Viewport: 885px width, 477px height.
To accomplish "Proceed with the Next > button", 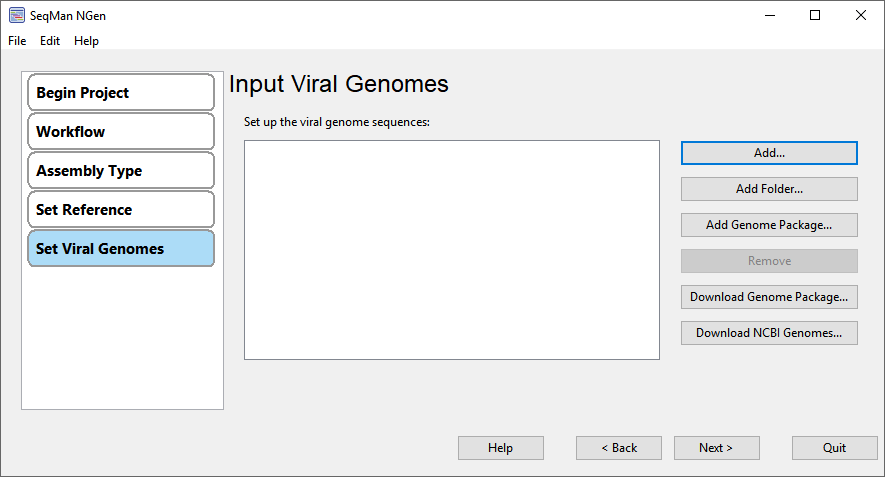I will click(x=717, y=448).
